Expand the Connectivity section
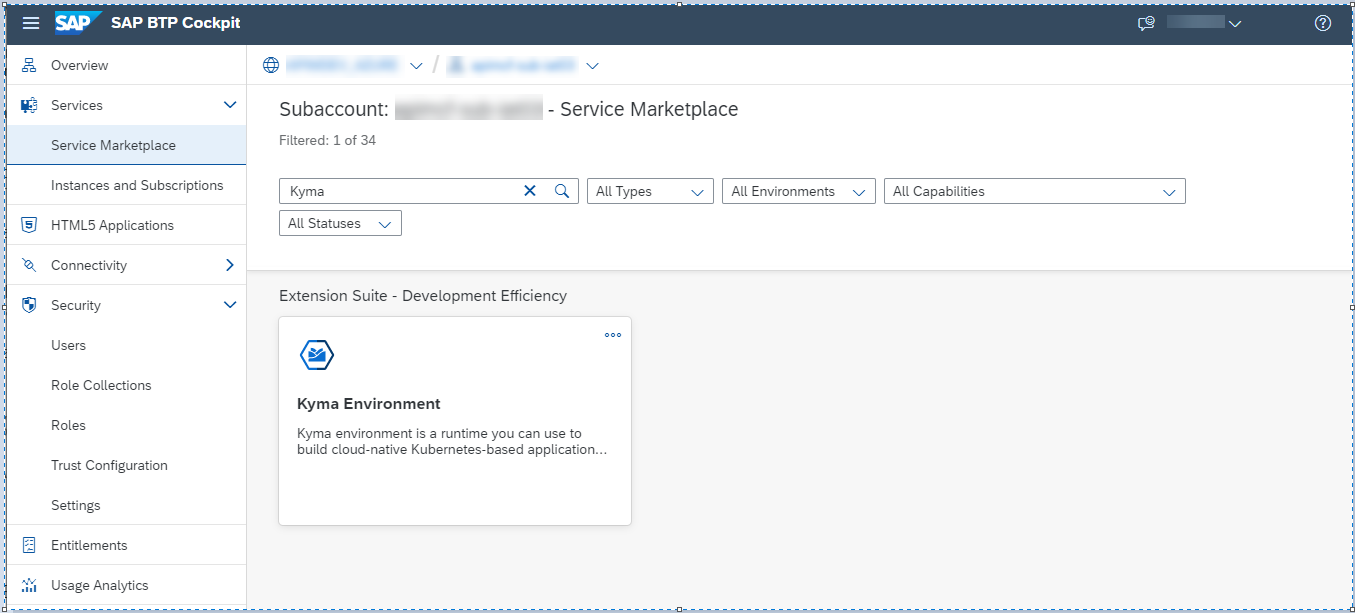The width and height of the screenshot is (1355, 613). [x=230, y=265]
